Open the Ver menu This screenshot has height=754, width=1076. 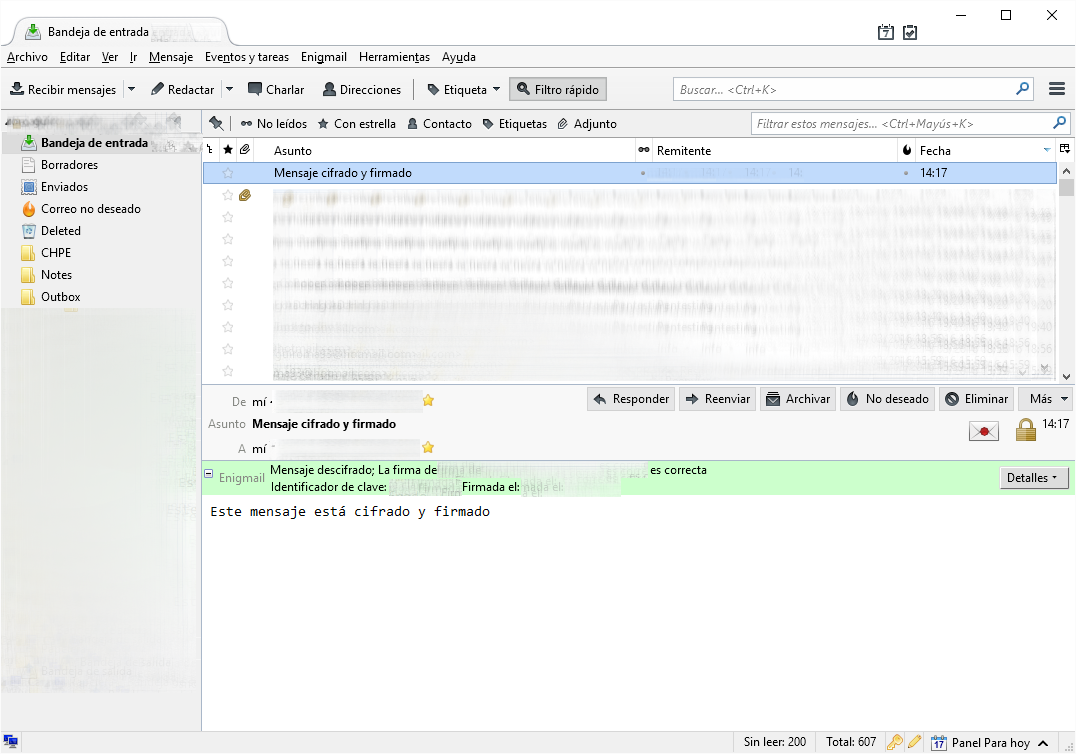point(110,57)
